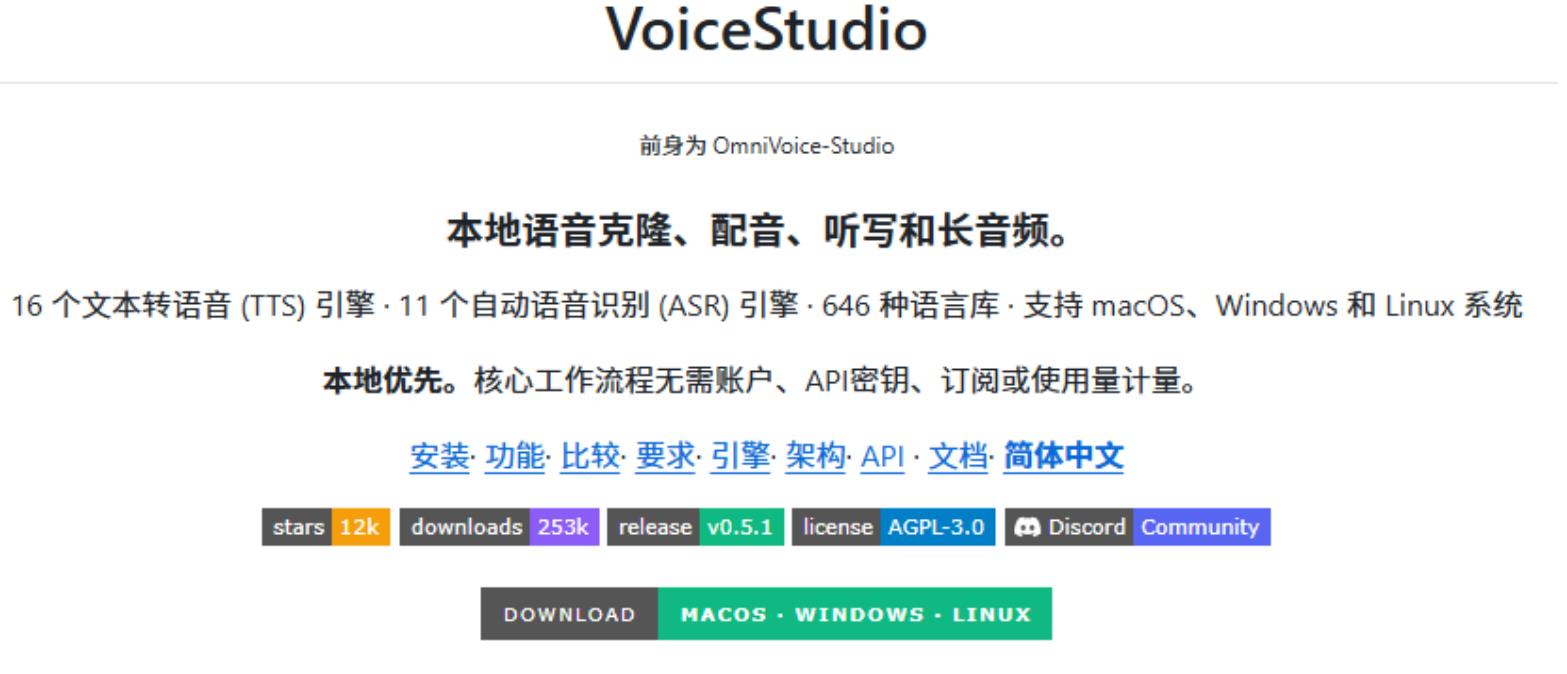
Task: Open the 安装 link
Action: coord(439,456)
